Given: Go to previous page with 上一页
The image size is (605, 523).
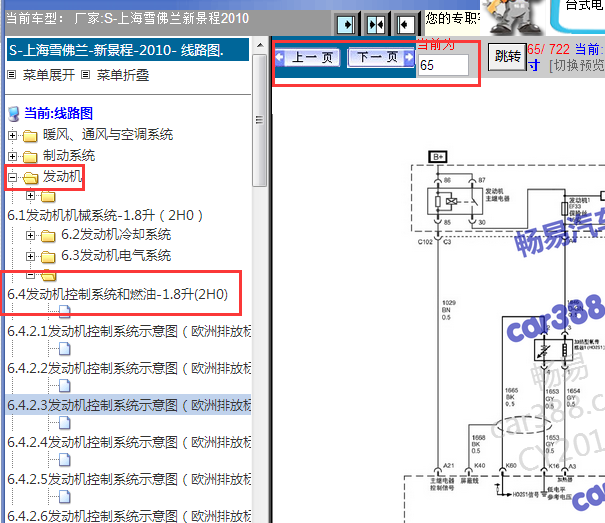Looking at the screenshot, I should 308,58.
